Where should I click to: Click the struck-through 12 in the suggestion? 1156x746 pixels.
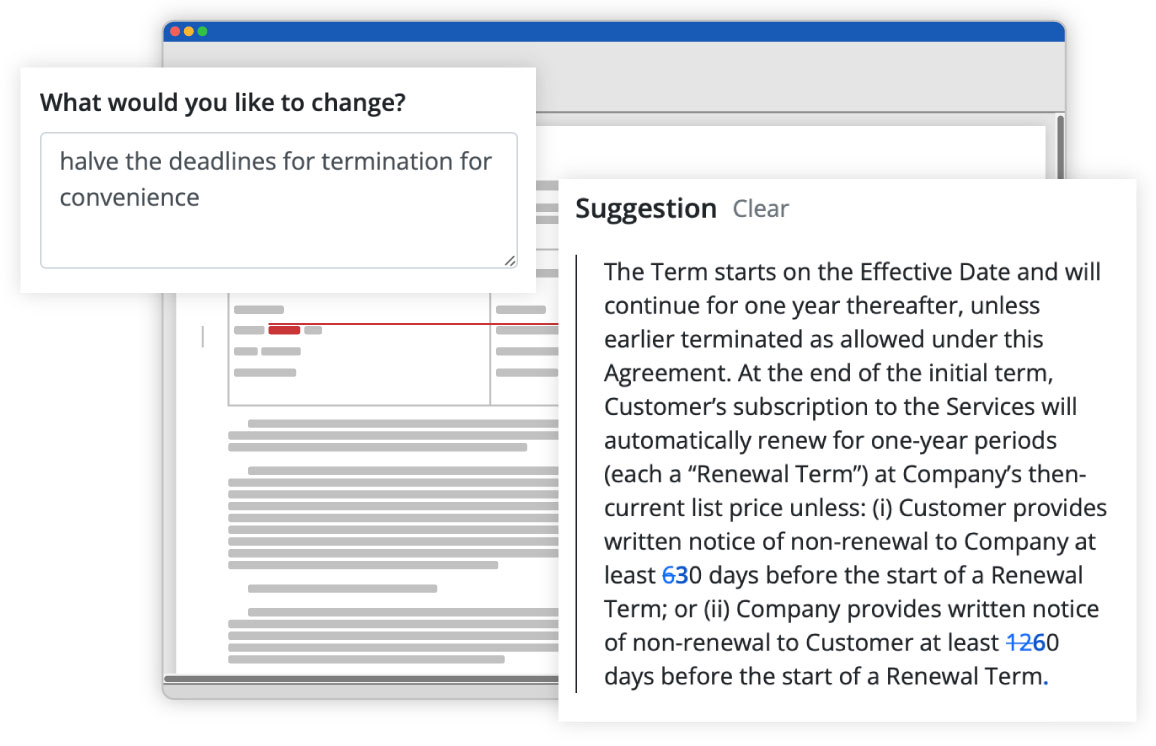coord(1016,642)
